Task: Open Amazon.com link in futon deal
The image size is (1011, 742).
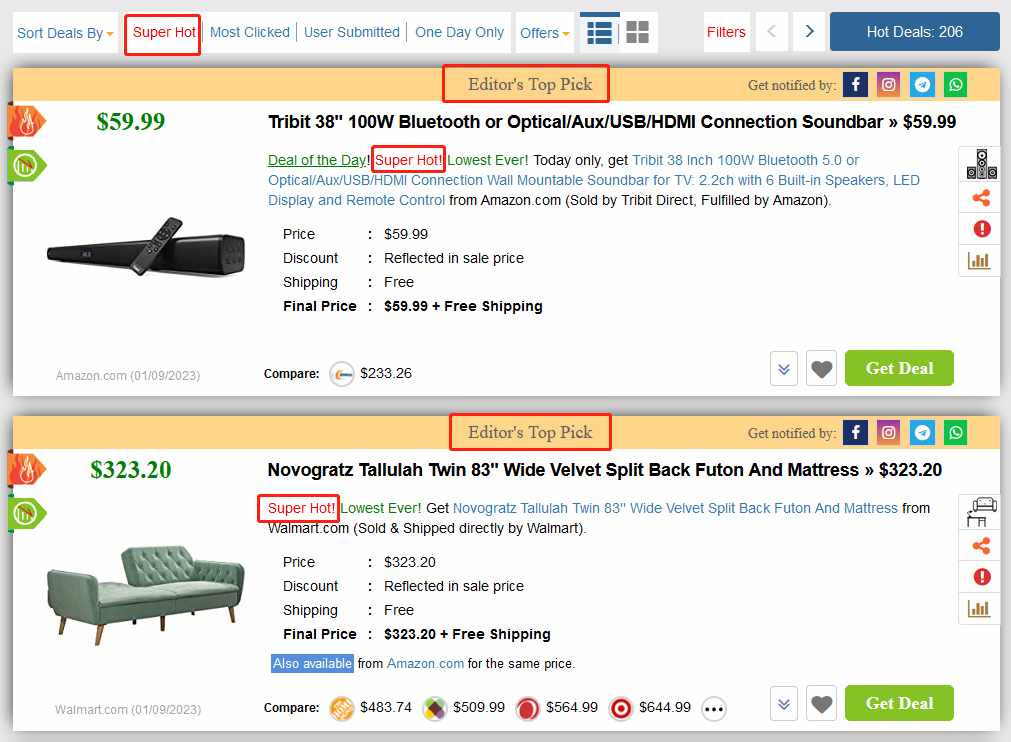Action: coord(425,663)
